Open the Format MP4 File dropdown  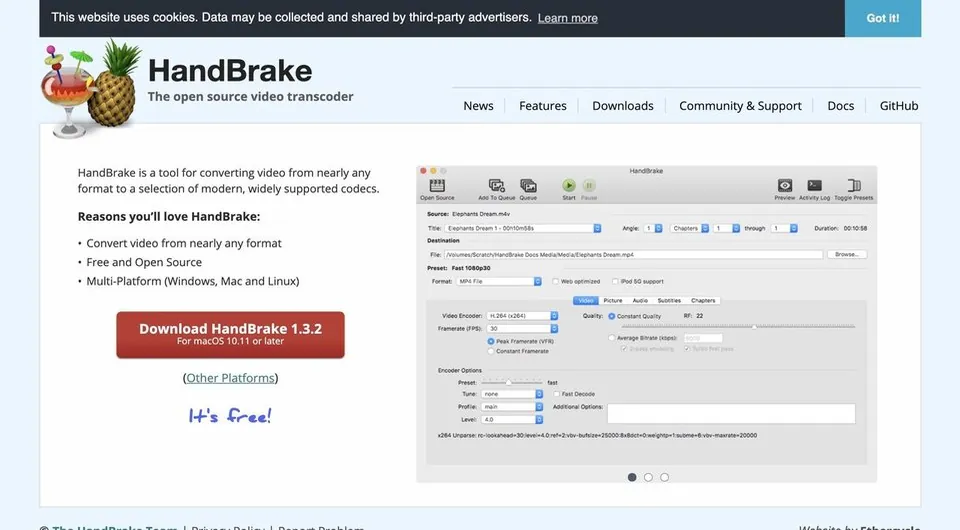pyautogui.click(x=499, y=282)
